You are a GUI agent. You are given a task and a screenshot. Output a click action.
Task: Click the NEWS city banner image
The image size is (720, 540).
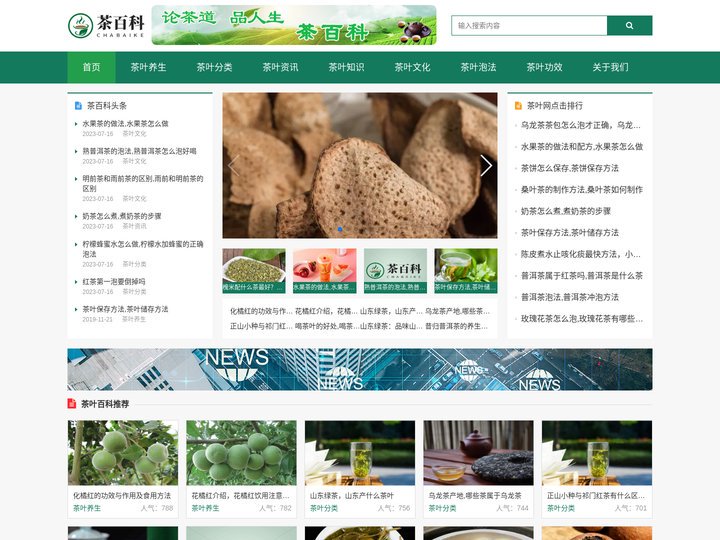(x=360, y=369)
